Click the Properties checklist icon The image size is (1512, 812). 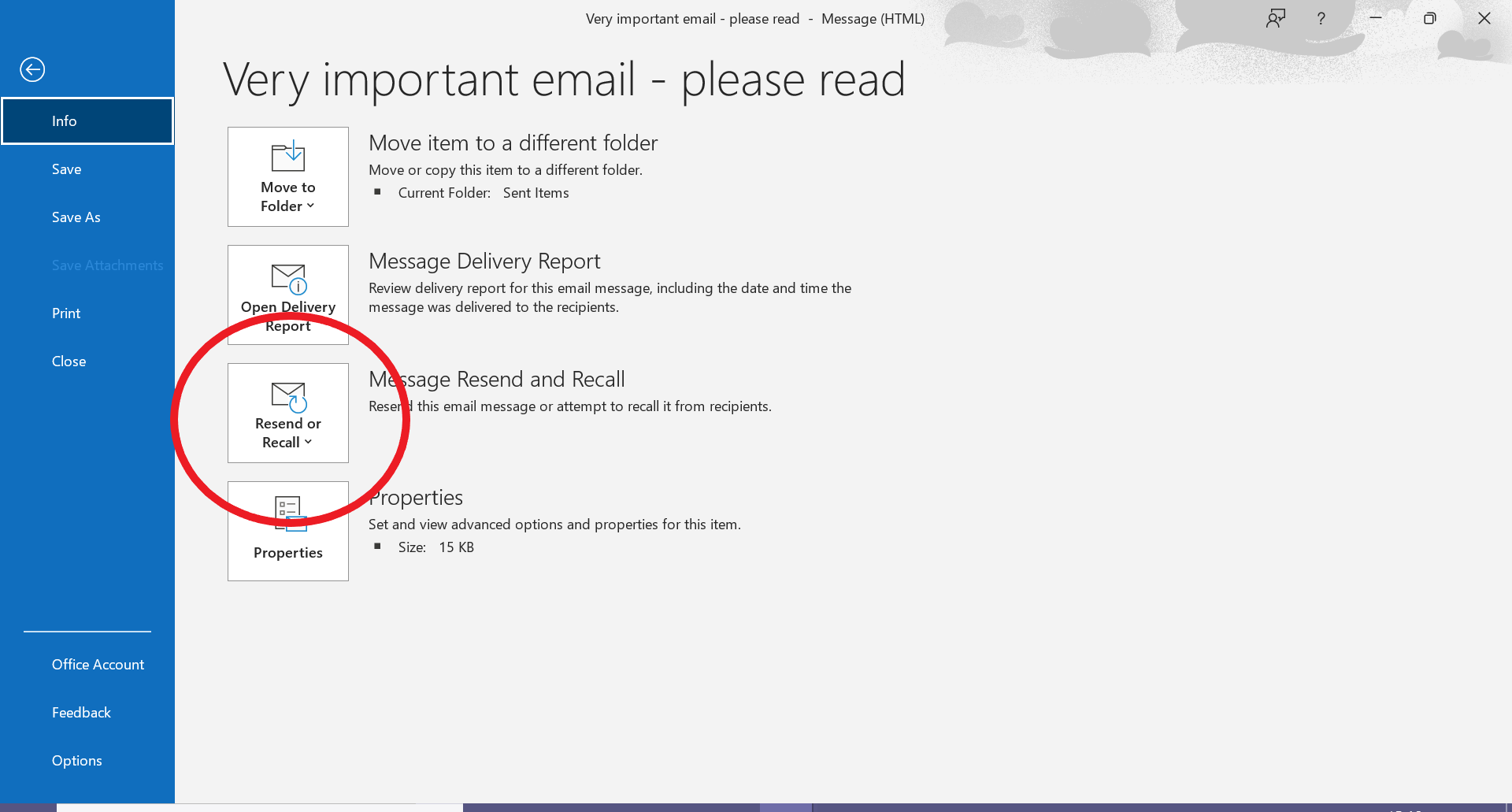pos(290,514)
